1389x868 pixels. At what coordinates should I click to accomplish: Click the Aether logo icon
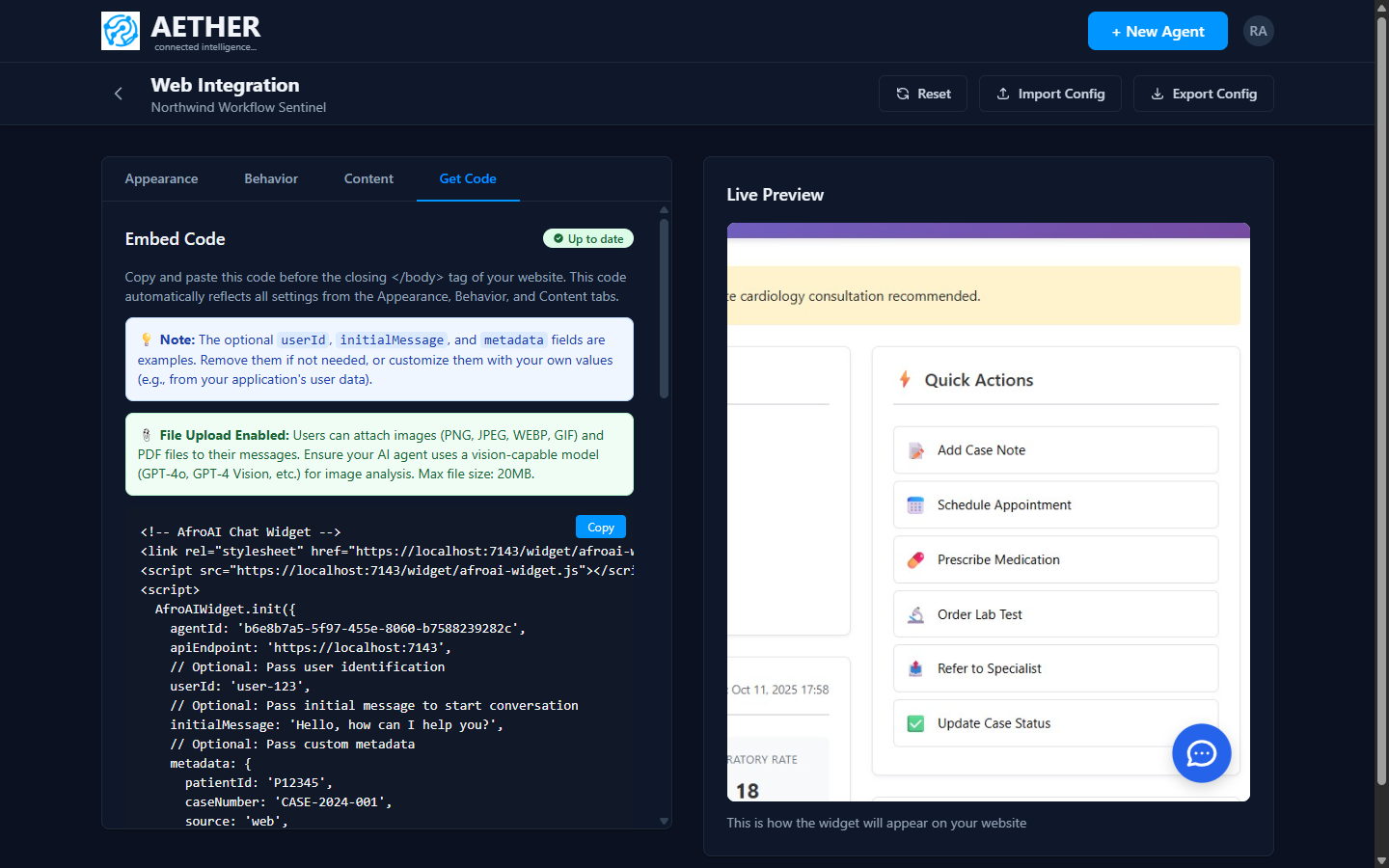pyautogui.click(x=121, y=31)
